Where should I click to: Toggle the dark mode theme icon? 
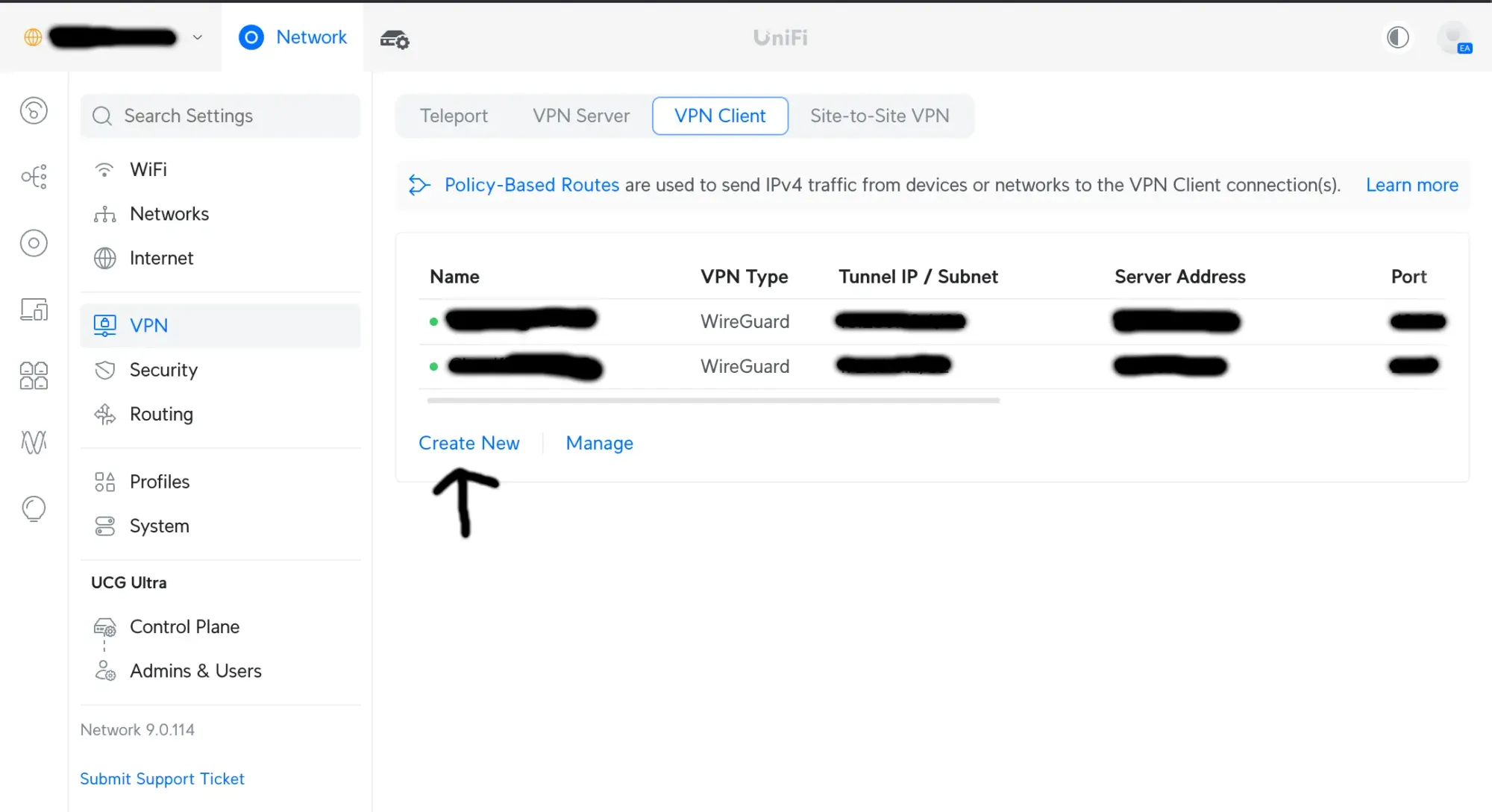point(1398,37)
